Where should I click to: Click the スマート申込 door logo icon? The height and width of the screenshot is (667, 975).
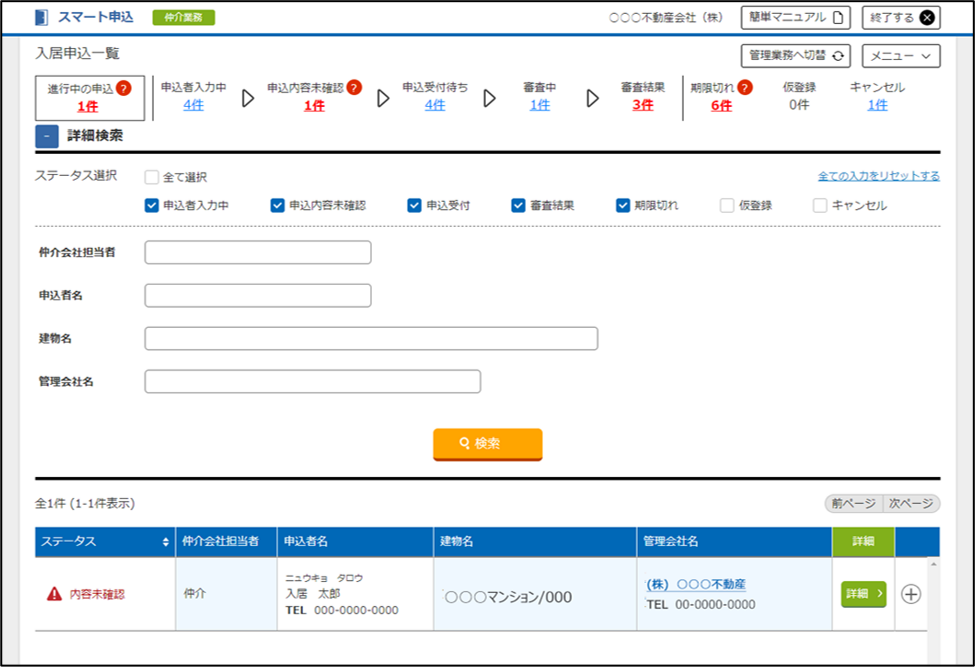42,17
